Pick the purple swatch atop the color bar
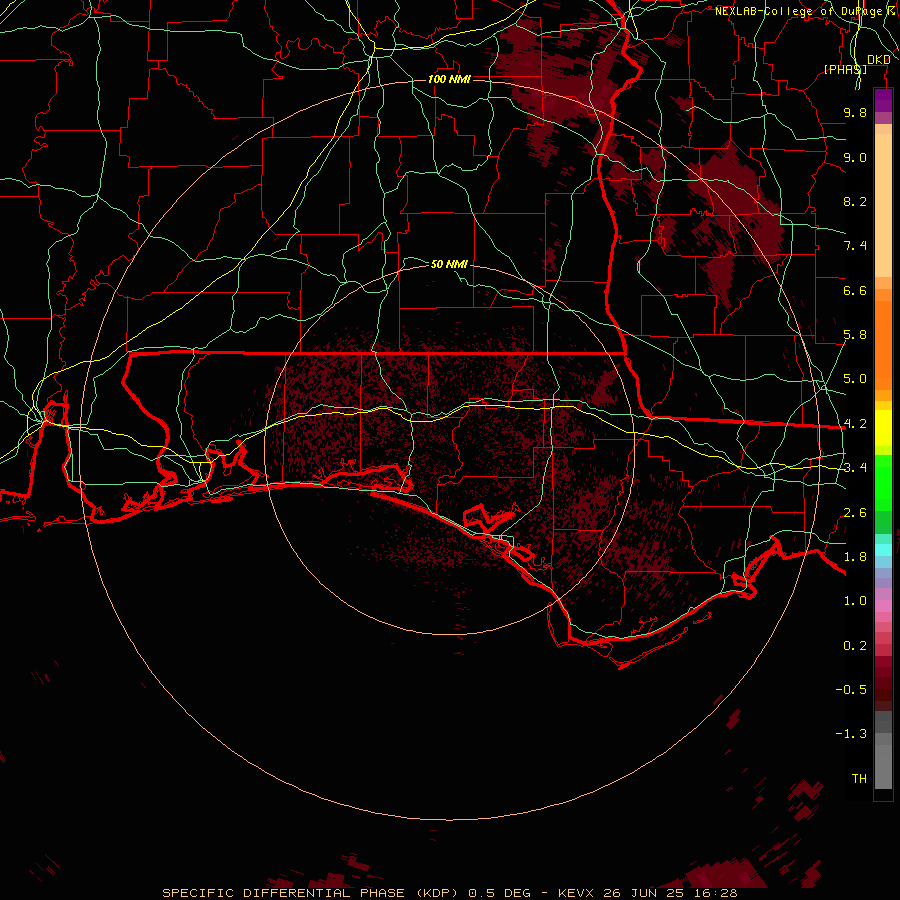The height and width of the screenshot is (900, 900). tap(883, 100)
